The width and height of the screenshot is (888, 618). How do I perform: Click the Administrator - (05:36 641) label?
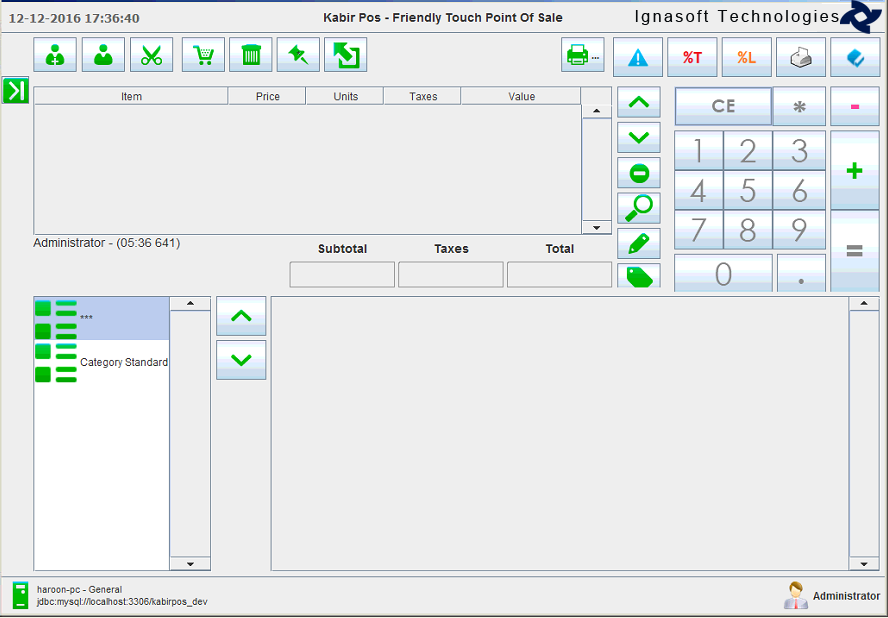point(106,243)
